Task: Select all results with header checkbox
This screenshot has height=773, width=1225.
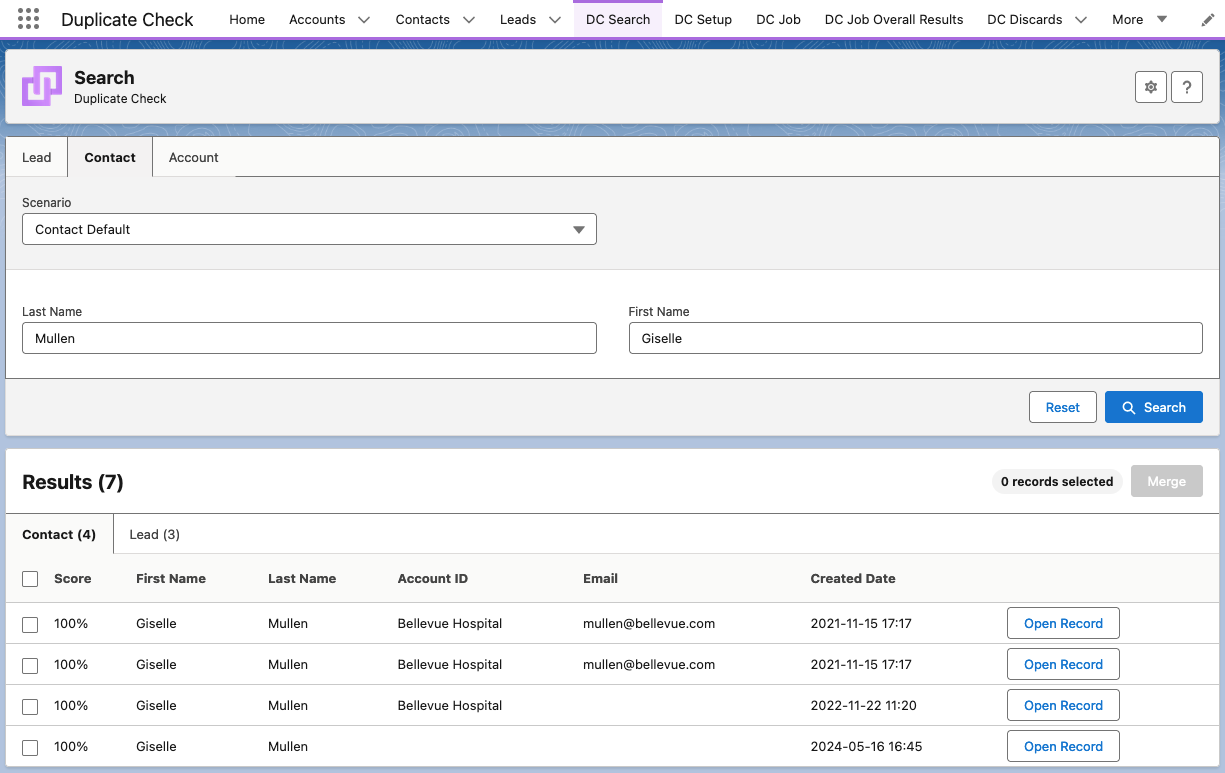Action: pos(30,579)
